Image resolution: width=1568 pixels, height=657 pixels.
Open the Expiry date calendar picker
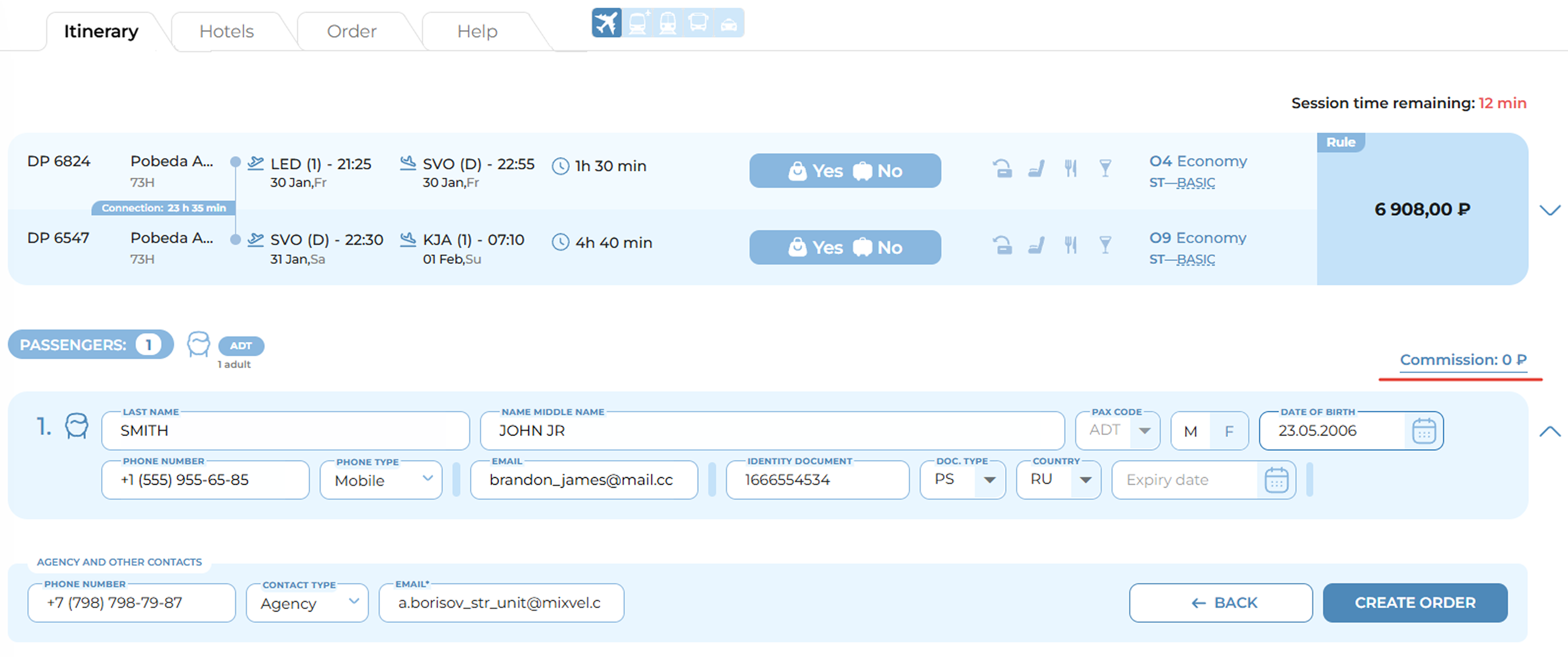point(1276,480)
